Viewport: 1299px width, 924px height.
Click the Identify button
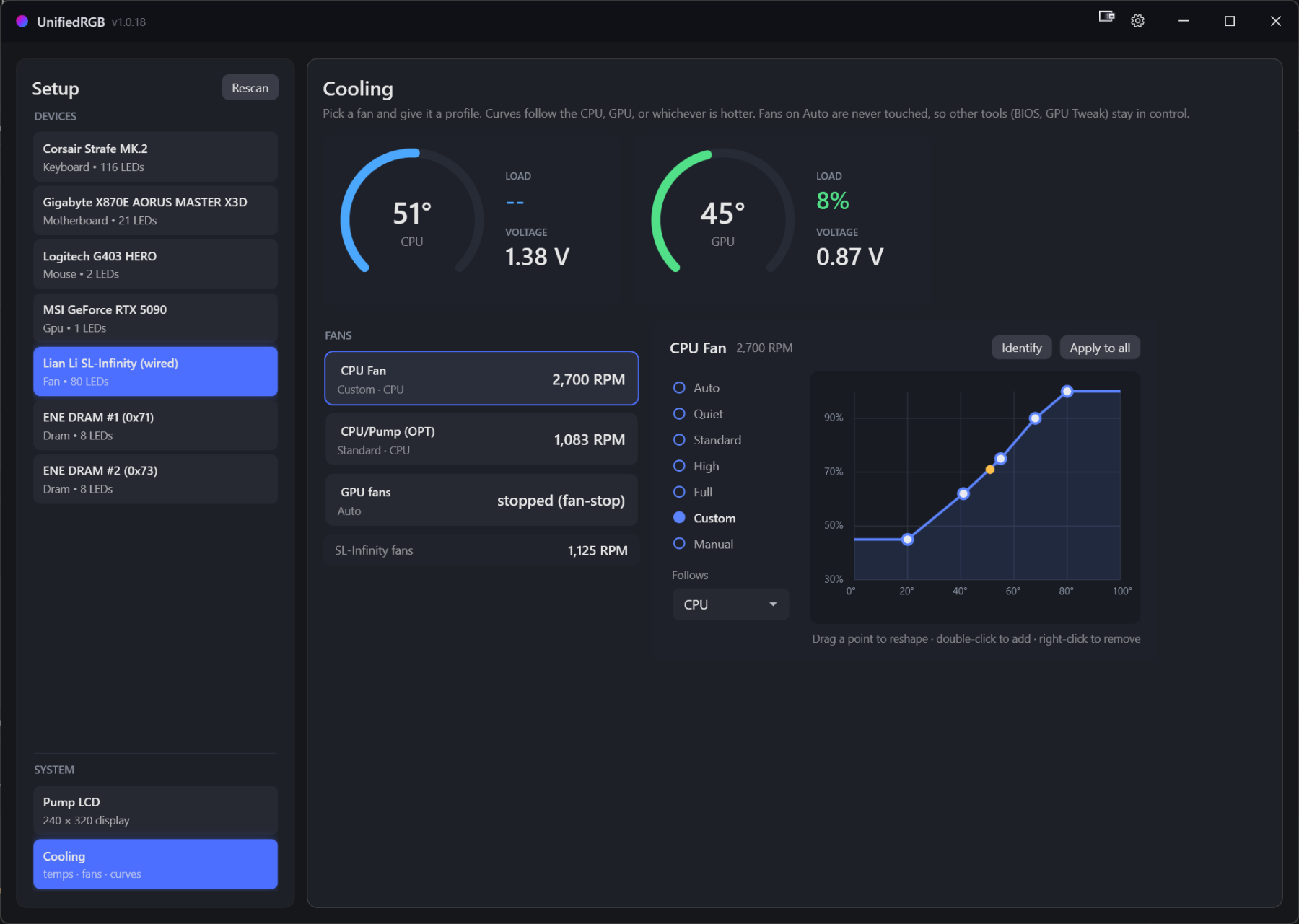click(1021, 348)
